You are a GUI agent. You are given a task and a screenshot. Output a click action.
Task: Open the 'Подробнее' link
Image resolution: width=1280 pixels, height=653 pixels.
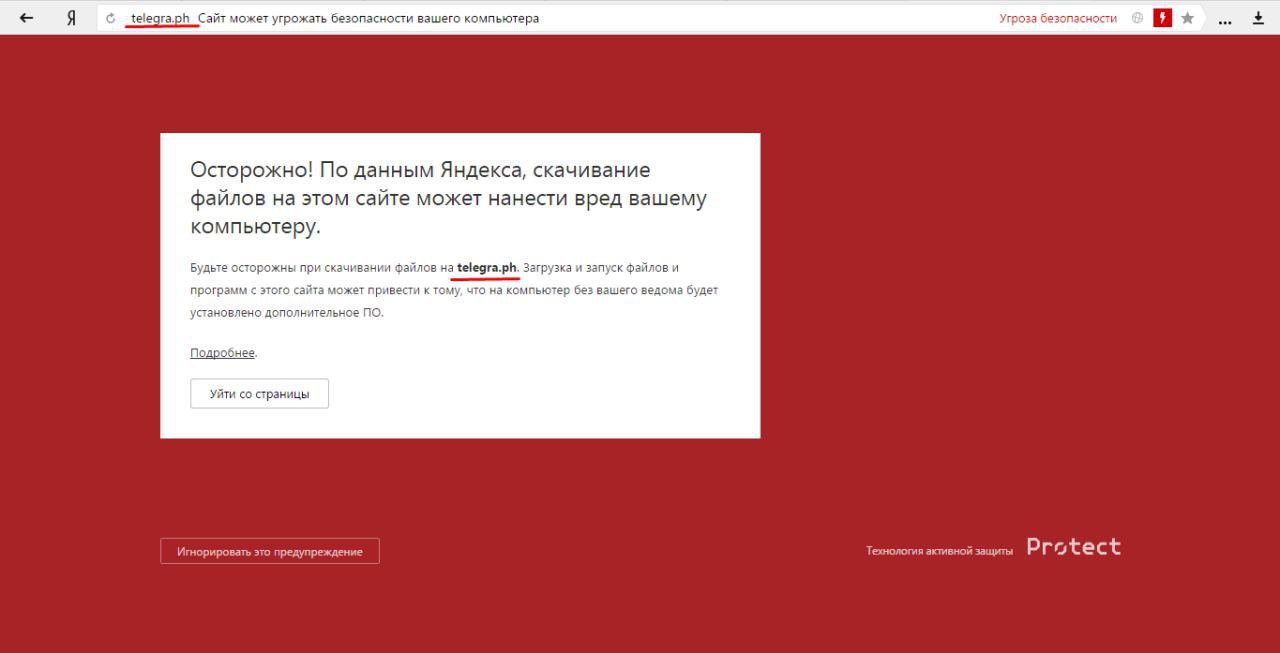click(223, 353)
